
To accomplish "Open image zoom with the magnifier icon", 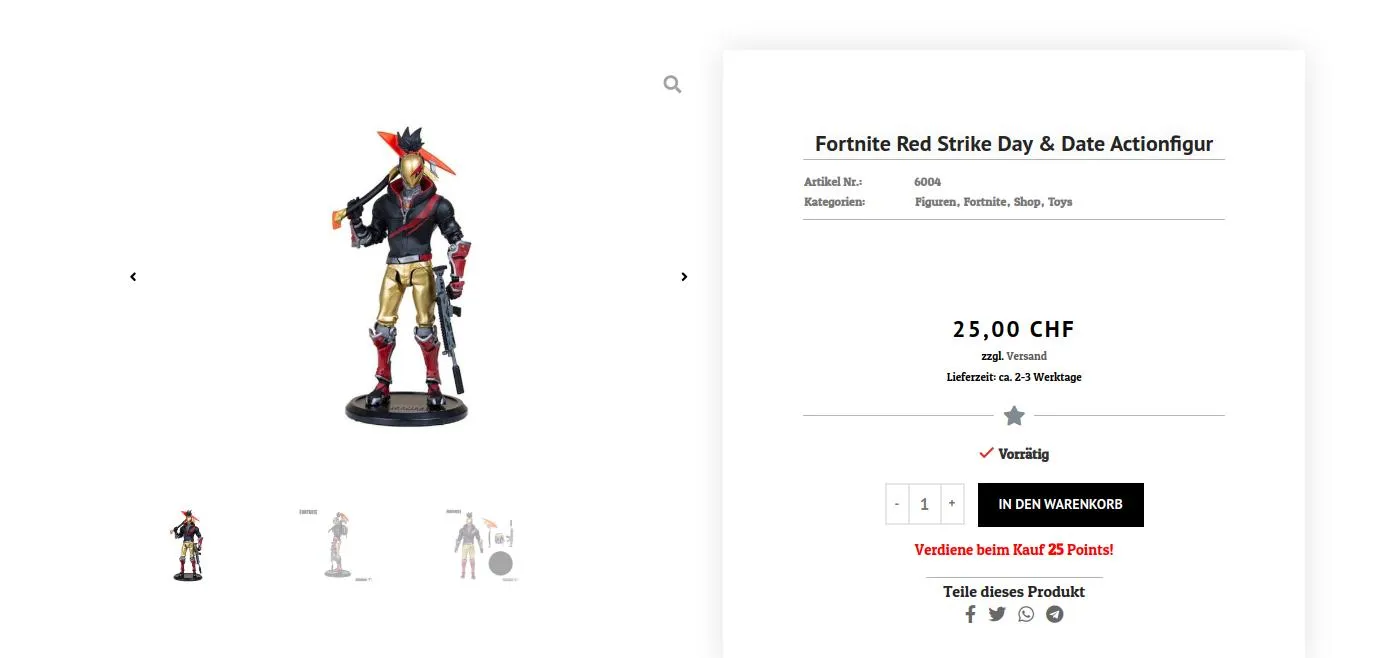I will coord(672,85).
